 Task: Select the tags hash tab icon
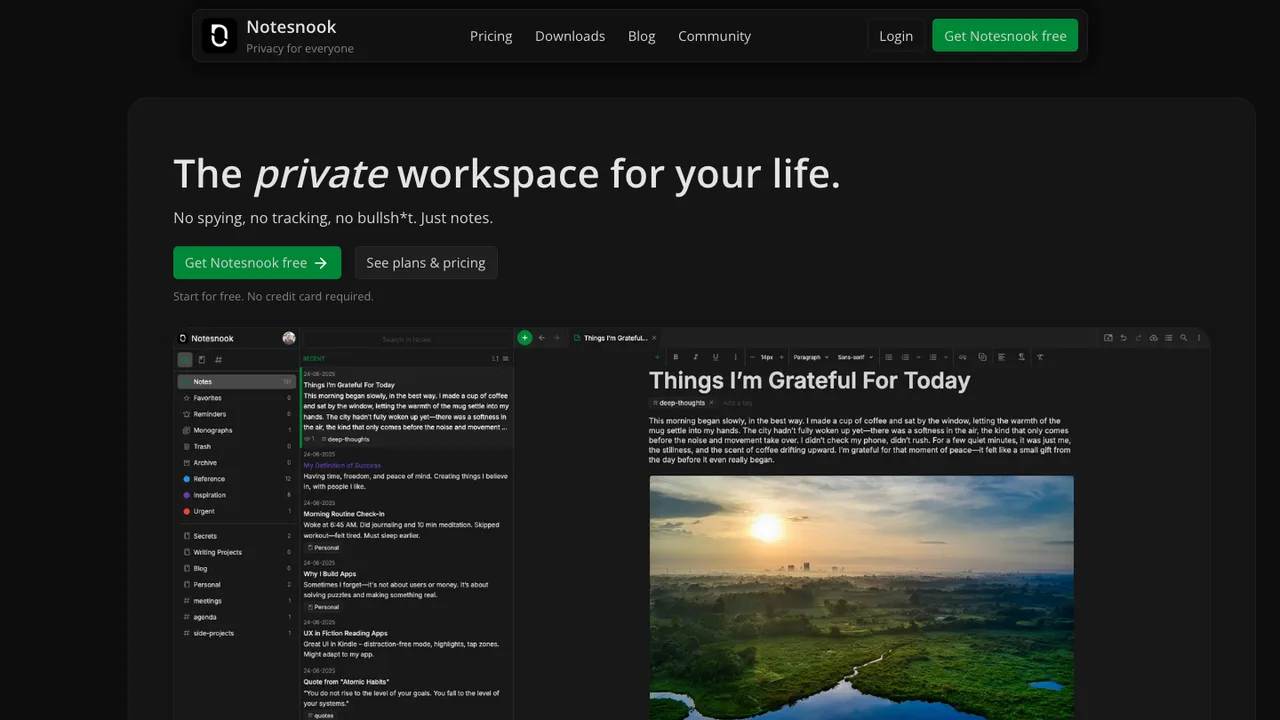point(219,360)
